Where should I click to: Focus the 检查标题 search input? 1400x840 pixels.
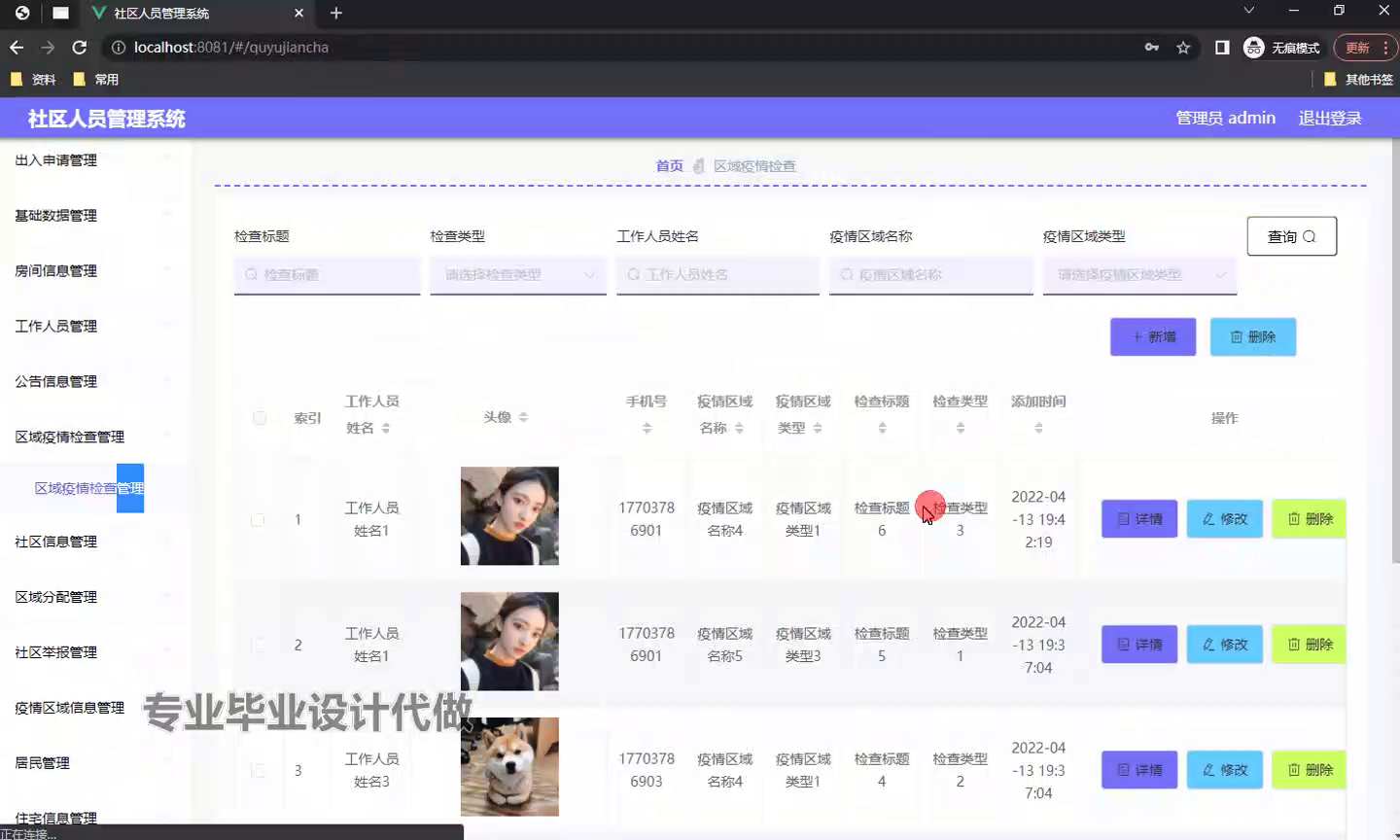click(x=327, y=275)
